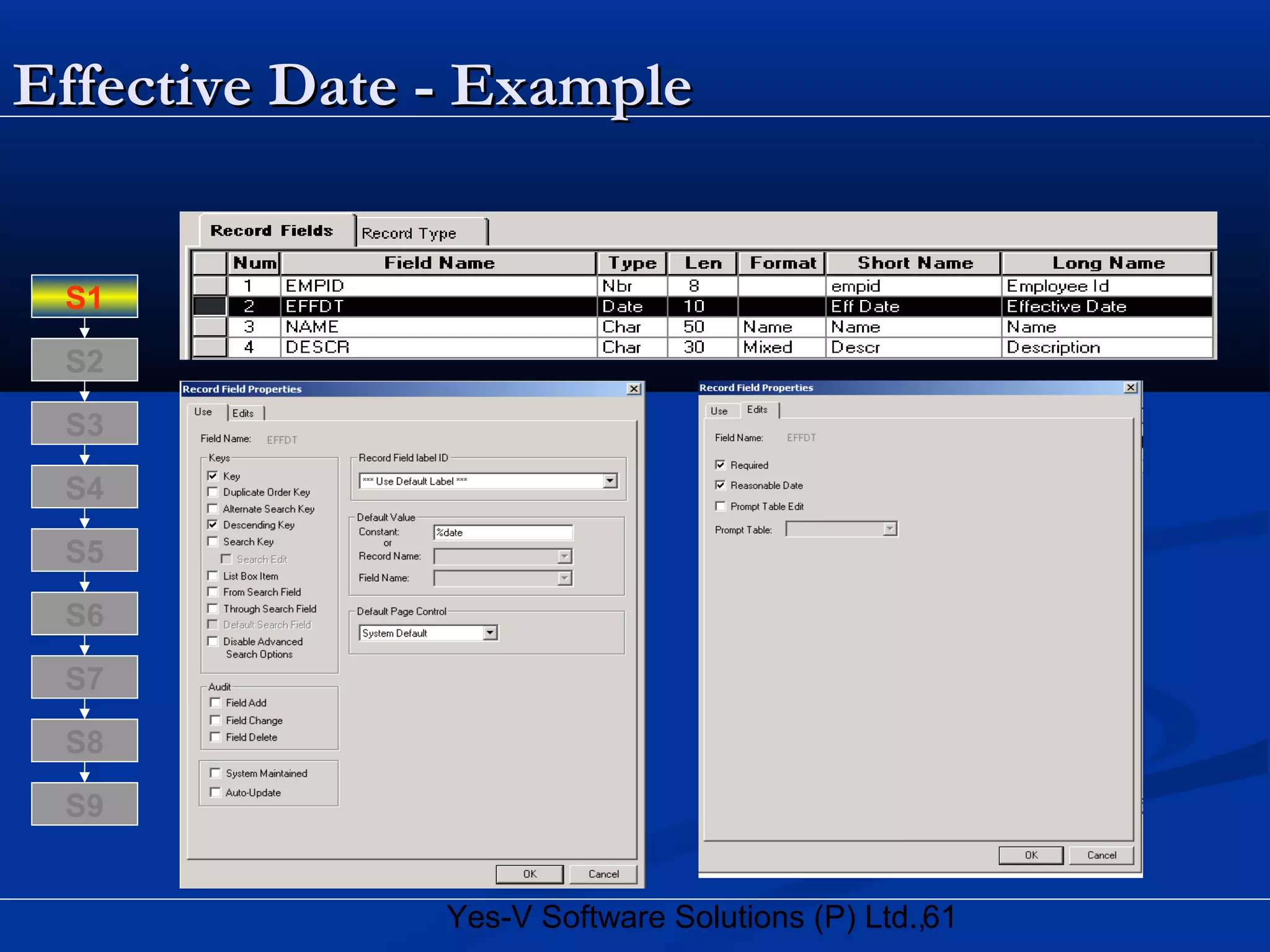Tick the Field Delete audit checkbox
Image resolution: width=1270 pixels, height=952 pixels.
point(215,736)
